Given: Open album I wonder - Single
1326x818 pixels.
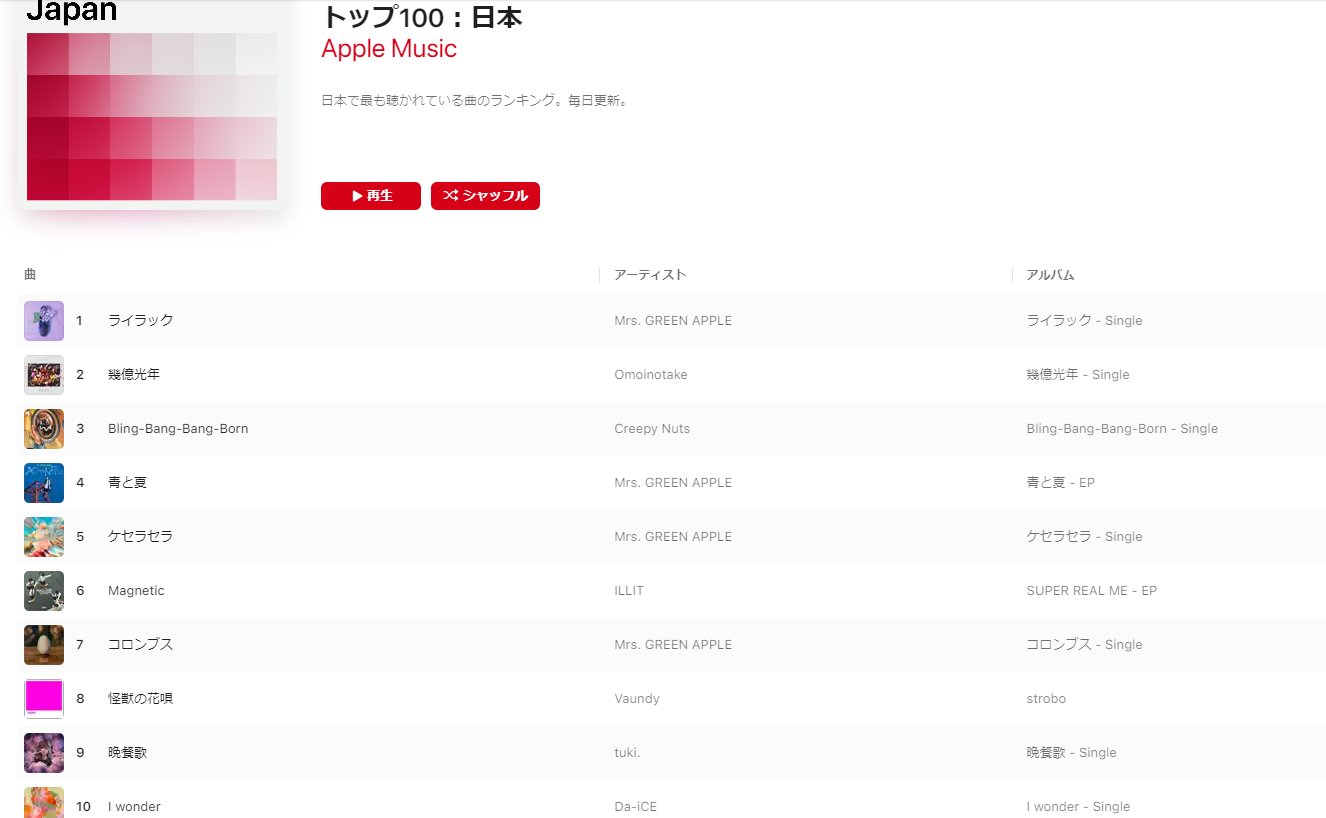Looking at the screenshot, I should 1078,807.
